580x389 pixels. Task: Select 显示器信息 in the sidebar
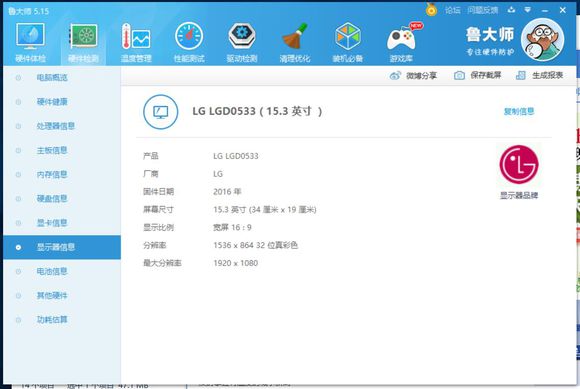coord(62,247)
